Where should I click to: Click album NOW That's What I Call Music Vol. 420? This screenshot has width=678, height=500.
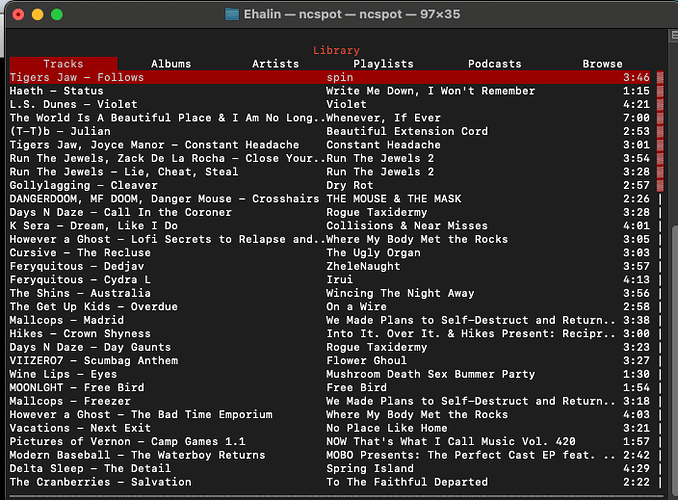point(451,441)
